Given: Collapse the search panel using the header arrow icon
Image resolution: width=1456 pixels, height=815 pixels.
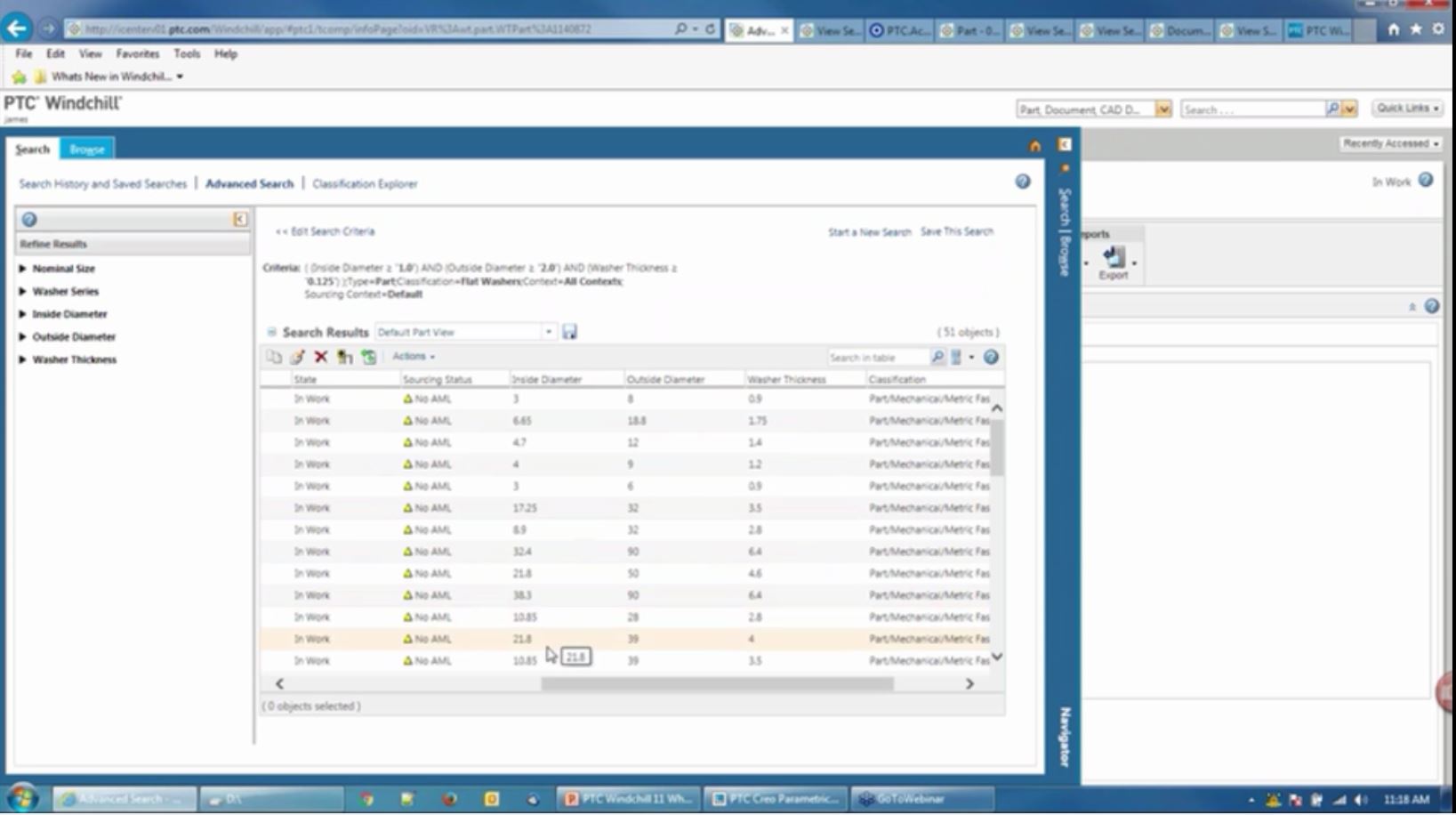Looking at the screenshot, I should coord(1065,145).
